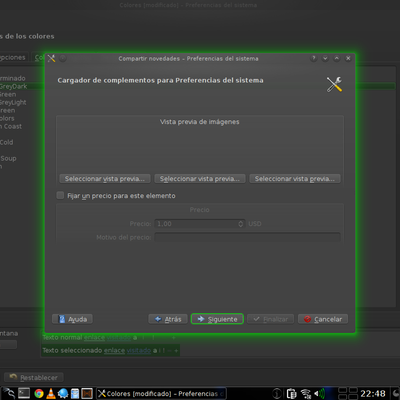Open the Kali dragon application menu
Screen dimensions: 400x400
pos(9,394)
